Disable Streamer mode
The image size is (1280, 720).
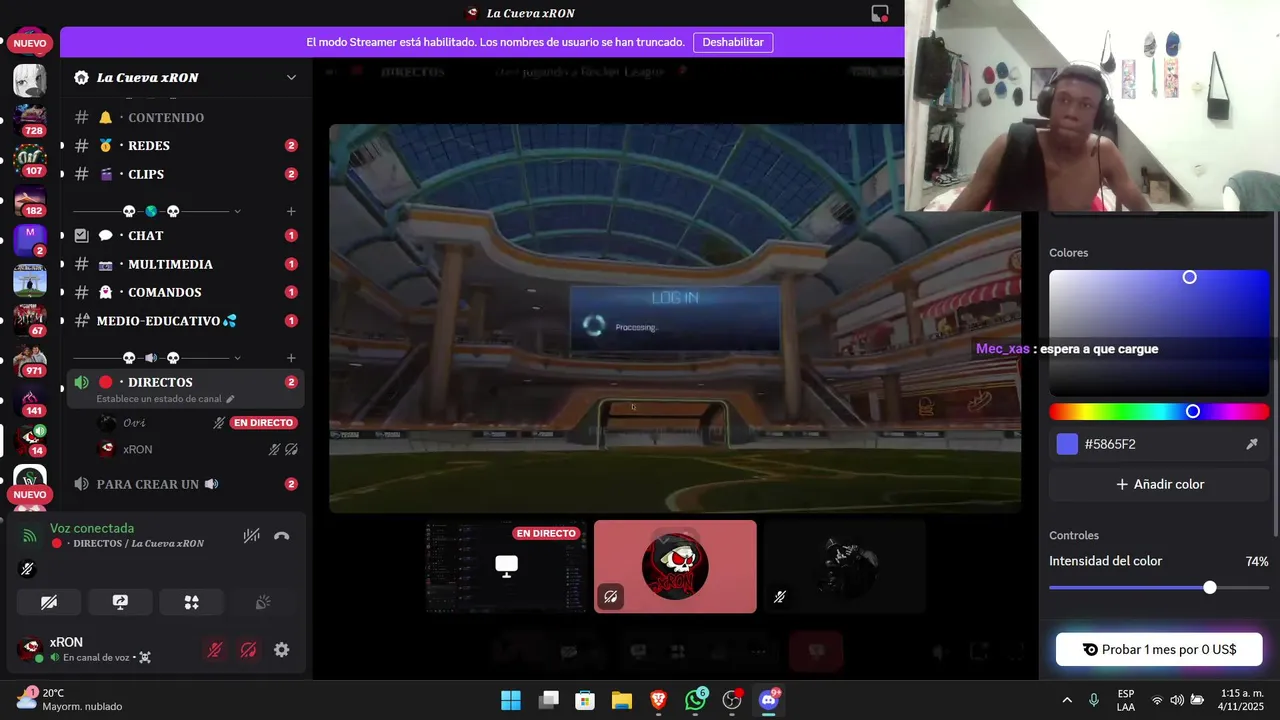(x=733, y=42)
